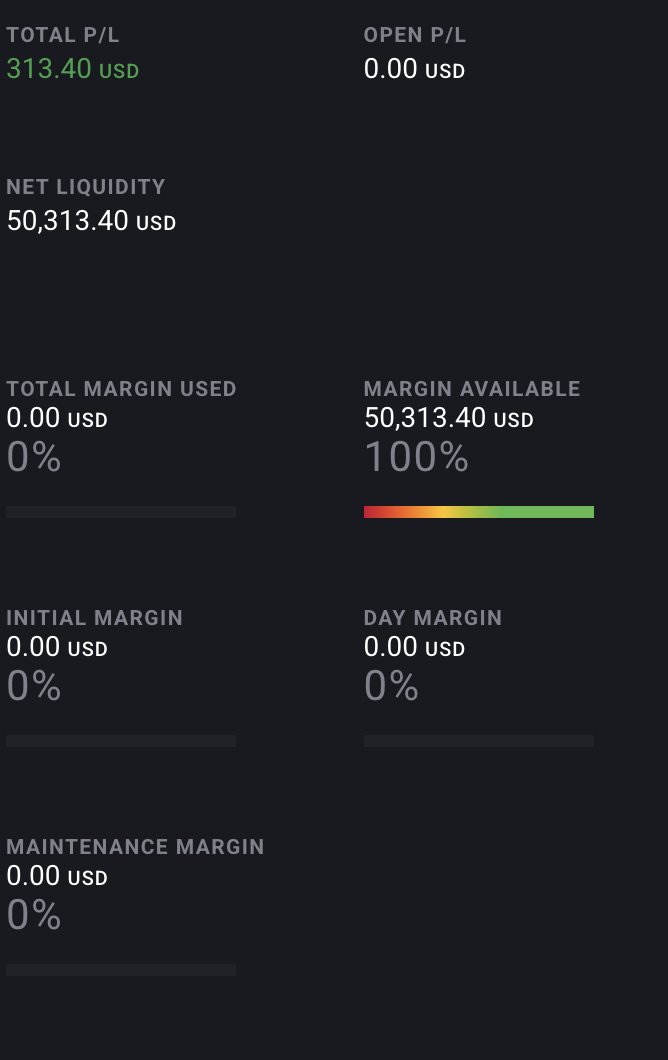The image size is (668, 1060).
Task: Select Maintenance Margin 0.00 USD value
Action: pos(57,876)
